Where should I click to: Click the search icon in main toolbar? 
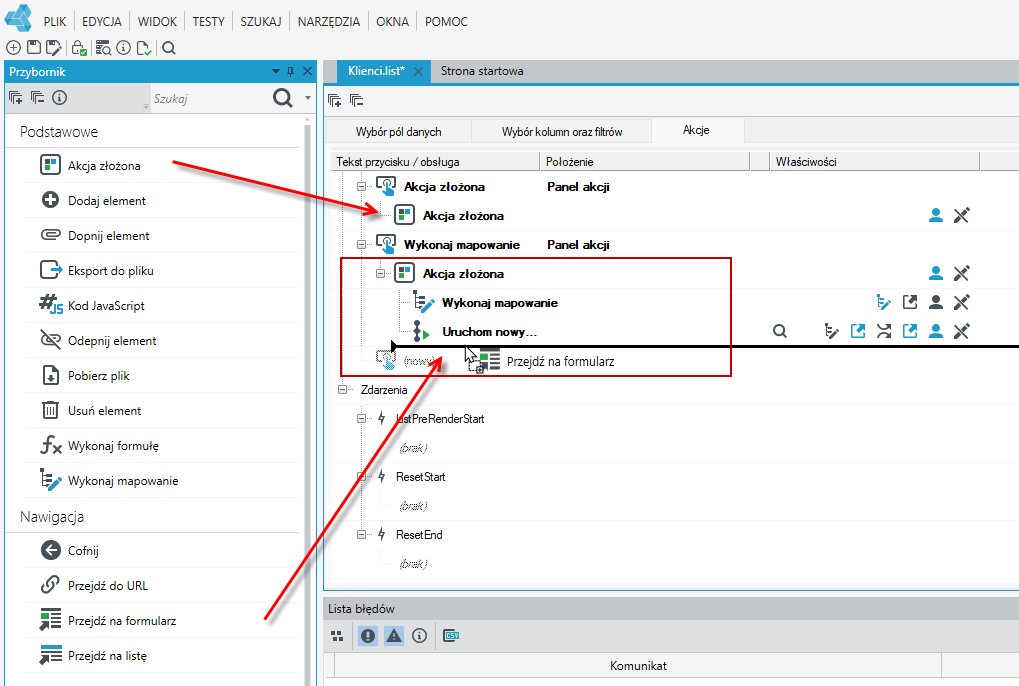coord(168,48)
